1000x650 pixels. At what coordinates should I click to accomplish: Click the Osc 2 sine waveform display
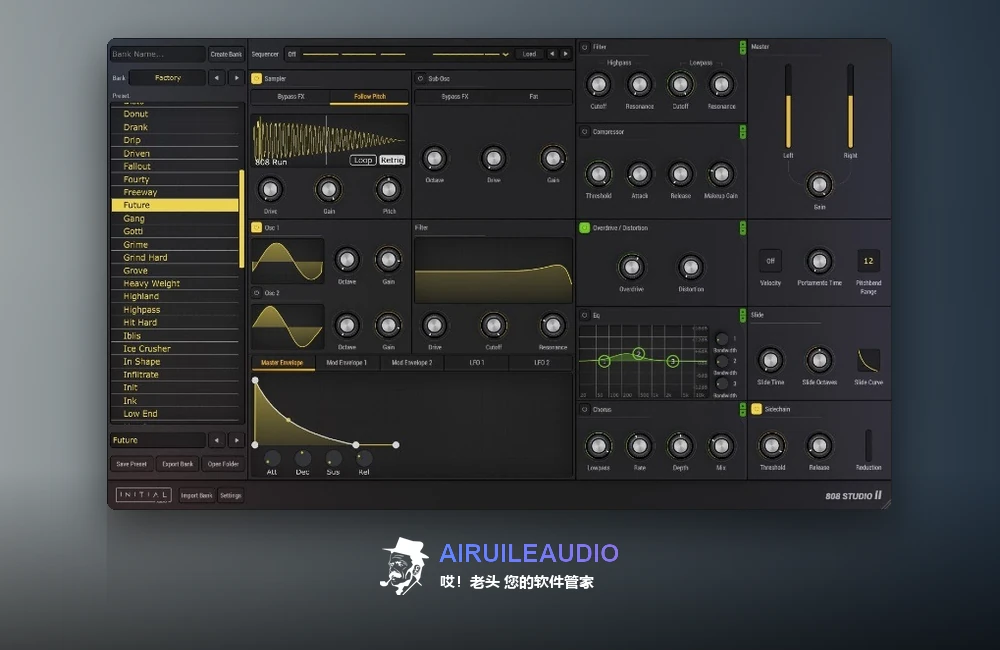click(288, 327)
